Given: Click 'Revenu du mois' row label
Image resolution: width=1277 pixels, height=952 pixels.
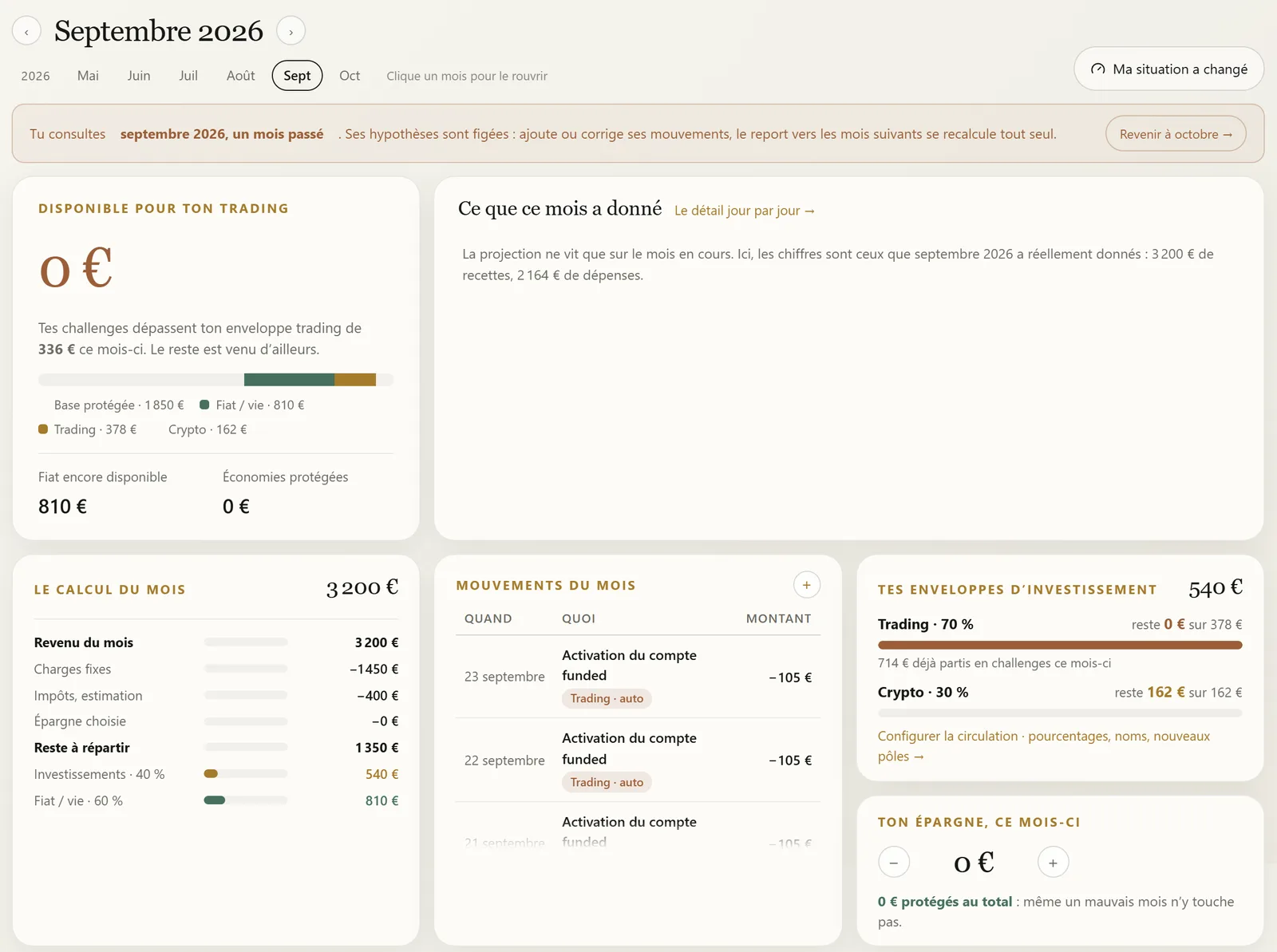Looking at the screenshot, I should (x=84, y=642).
